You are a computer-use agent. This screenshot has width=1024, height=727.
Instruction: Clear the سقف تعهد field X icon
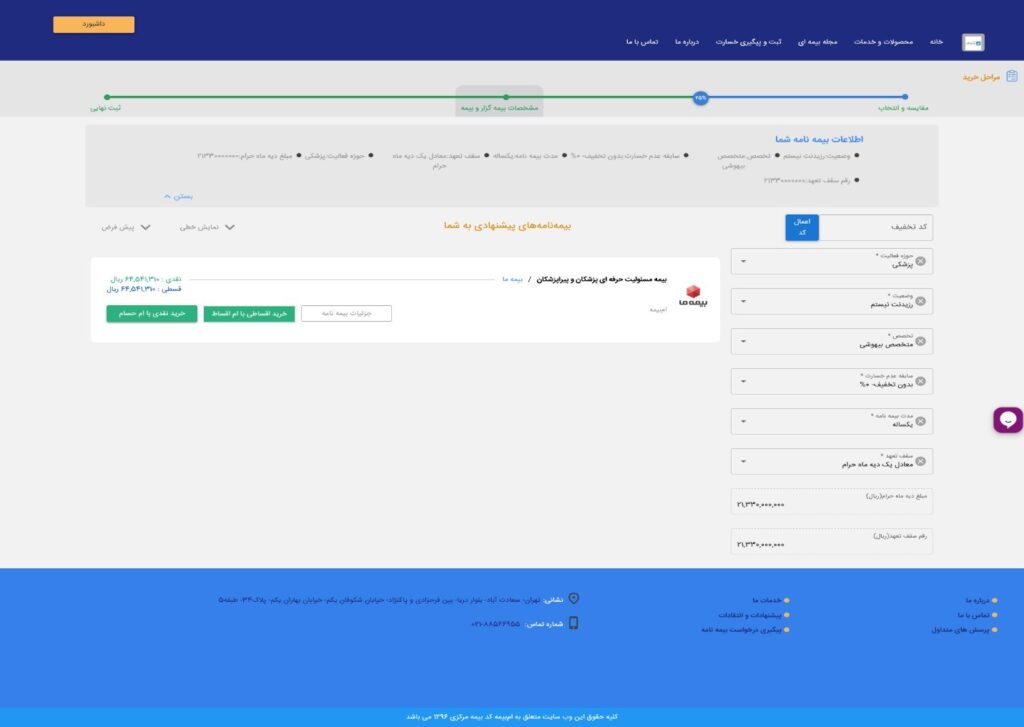(x=920, y=461)
